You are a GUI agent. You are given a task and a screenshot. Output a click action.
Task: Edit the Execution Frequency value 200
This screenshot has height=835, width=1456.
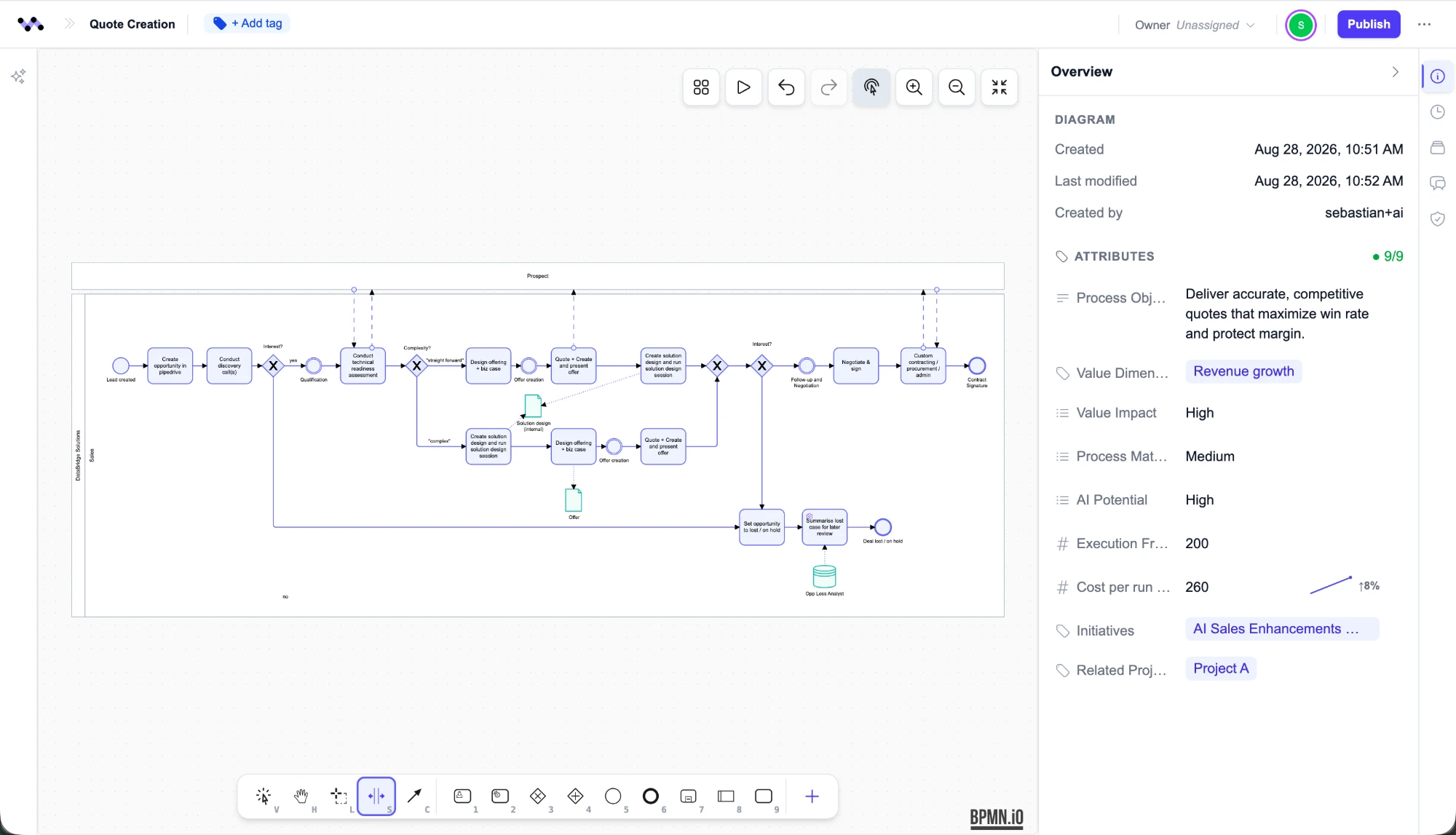click(x=1197, y=544)
